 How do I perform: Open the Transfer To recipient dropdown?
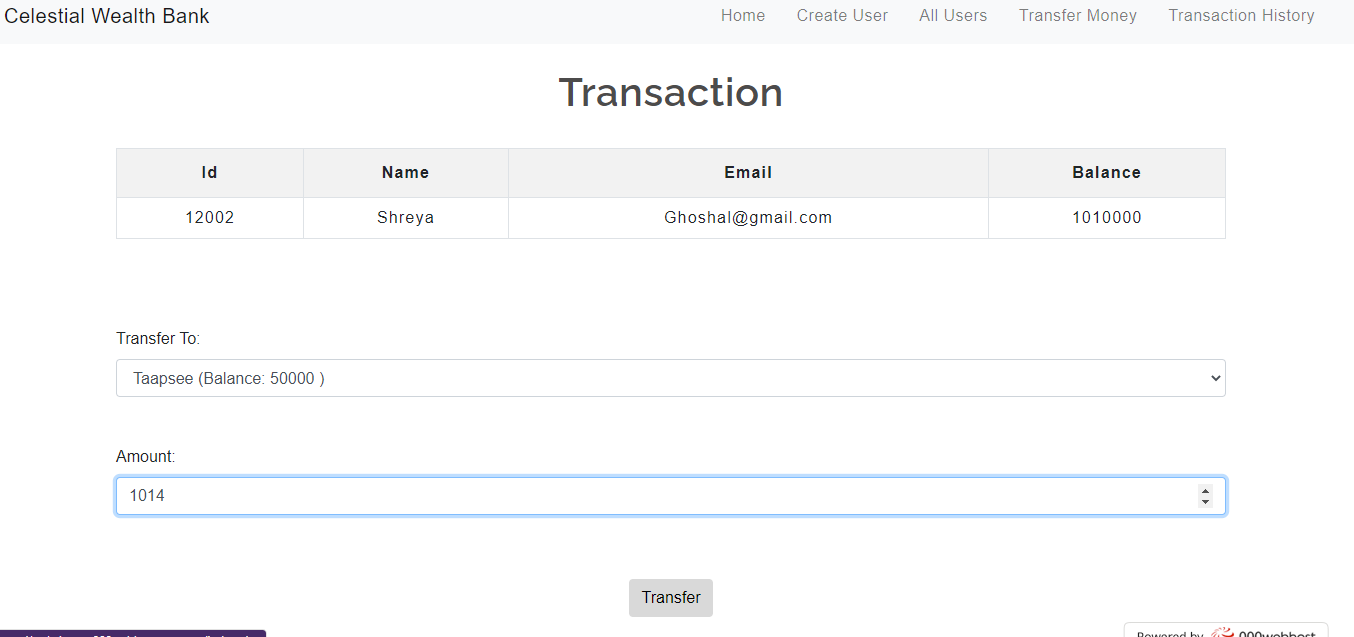[670, 378]
